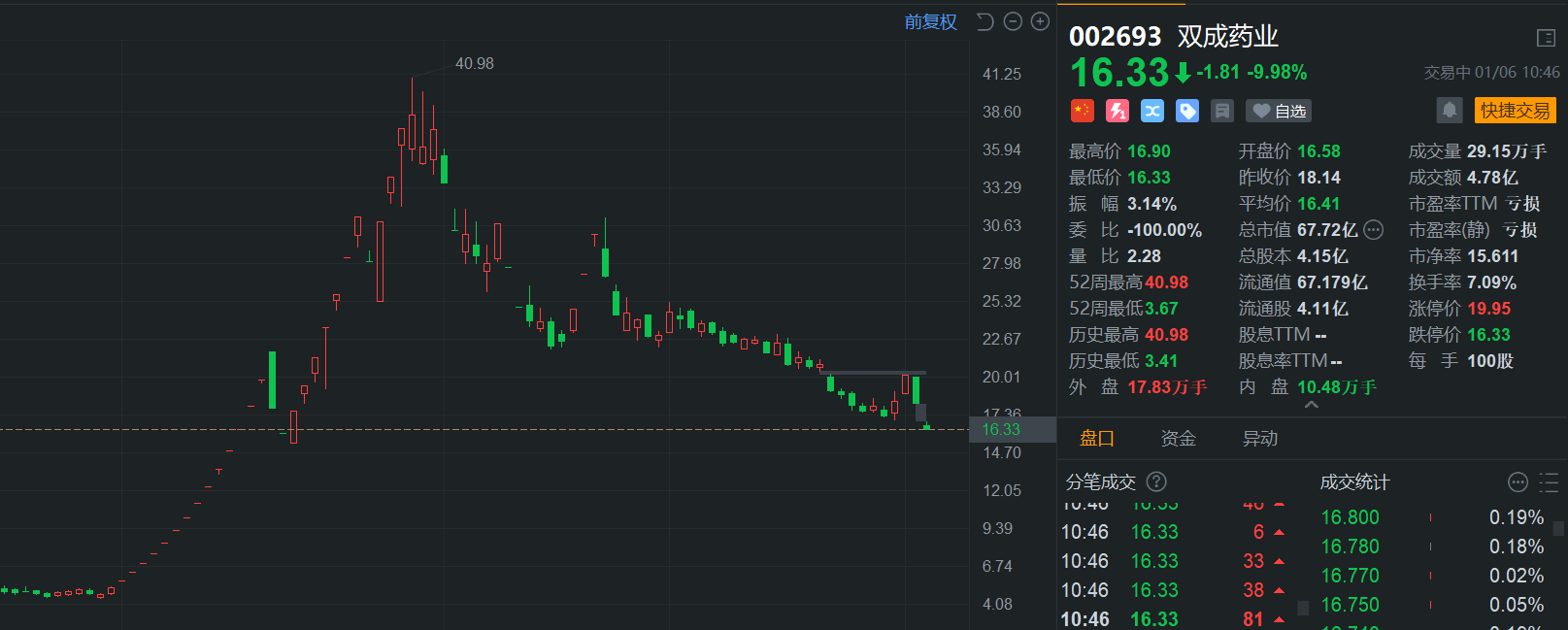This screenshot has width=1568, height=630.
Task: Click the blue price tag icon
Action: pos(1187,111)
